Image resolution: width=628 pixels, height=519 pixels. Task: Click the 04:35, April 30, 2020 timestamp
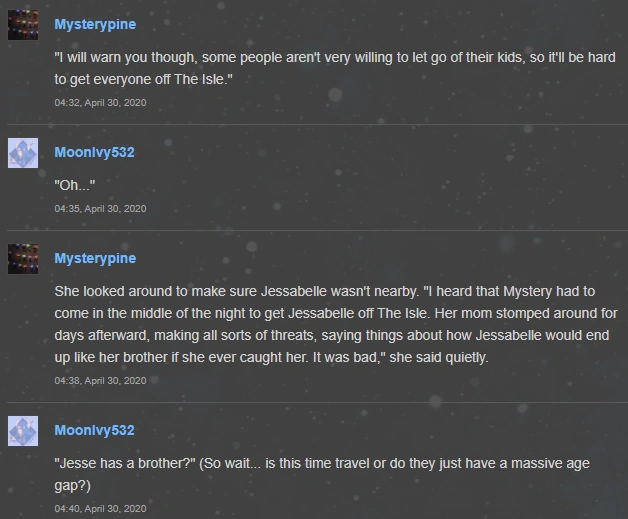tap(100, 208)
